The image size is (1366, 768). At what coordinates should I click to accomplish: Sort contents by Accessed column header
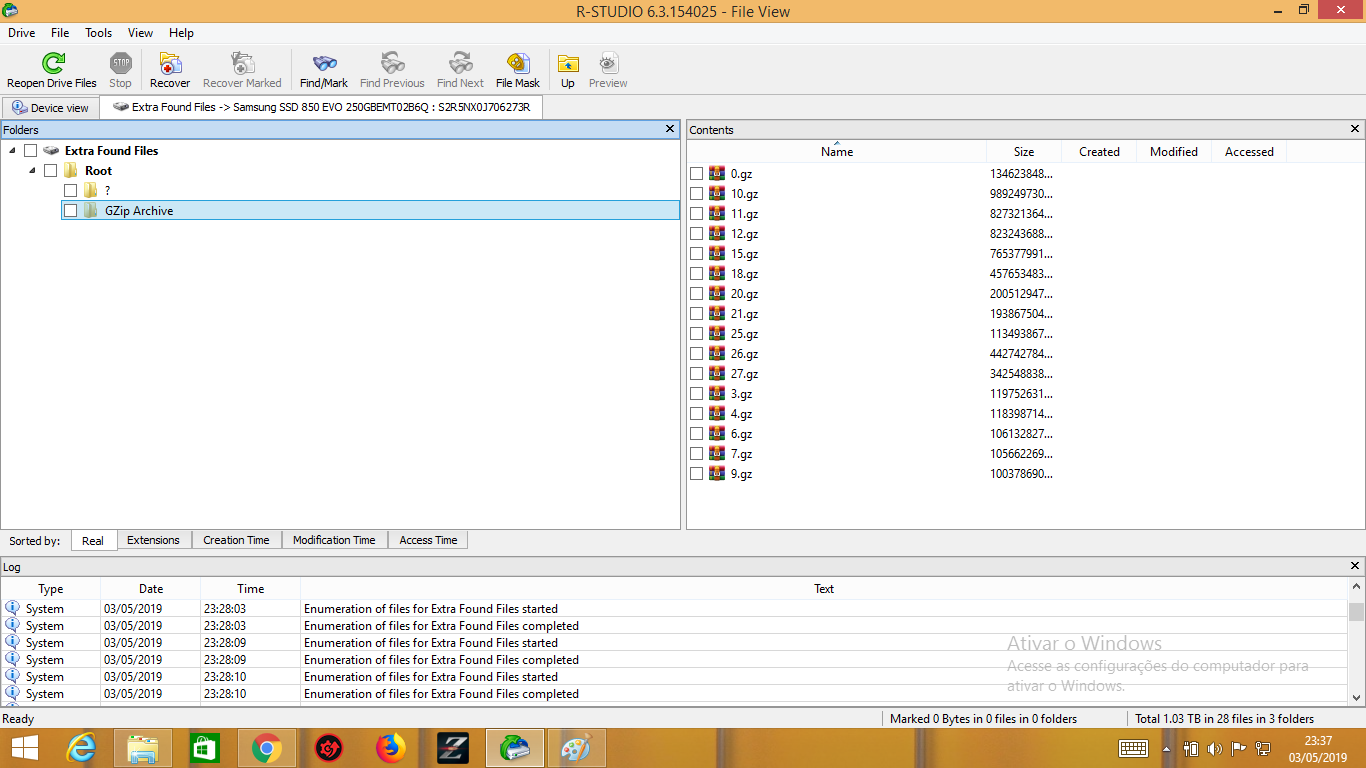(1249, 152)
